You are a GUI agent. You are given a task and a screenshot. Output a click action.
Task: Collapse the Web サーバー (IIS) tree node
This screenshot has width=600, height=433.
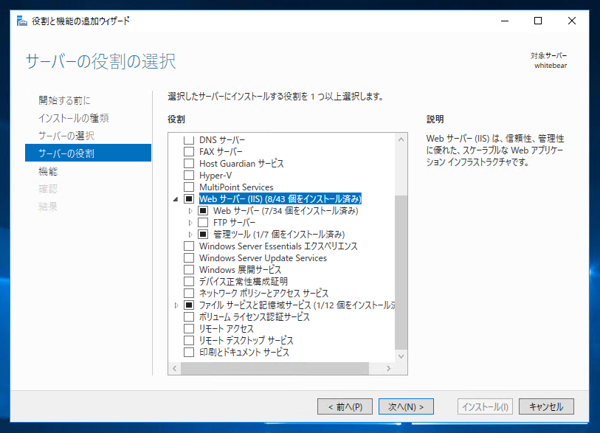176,199
